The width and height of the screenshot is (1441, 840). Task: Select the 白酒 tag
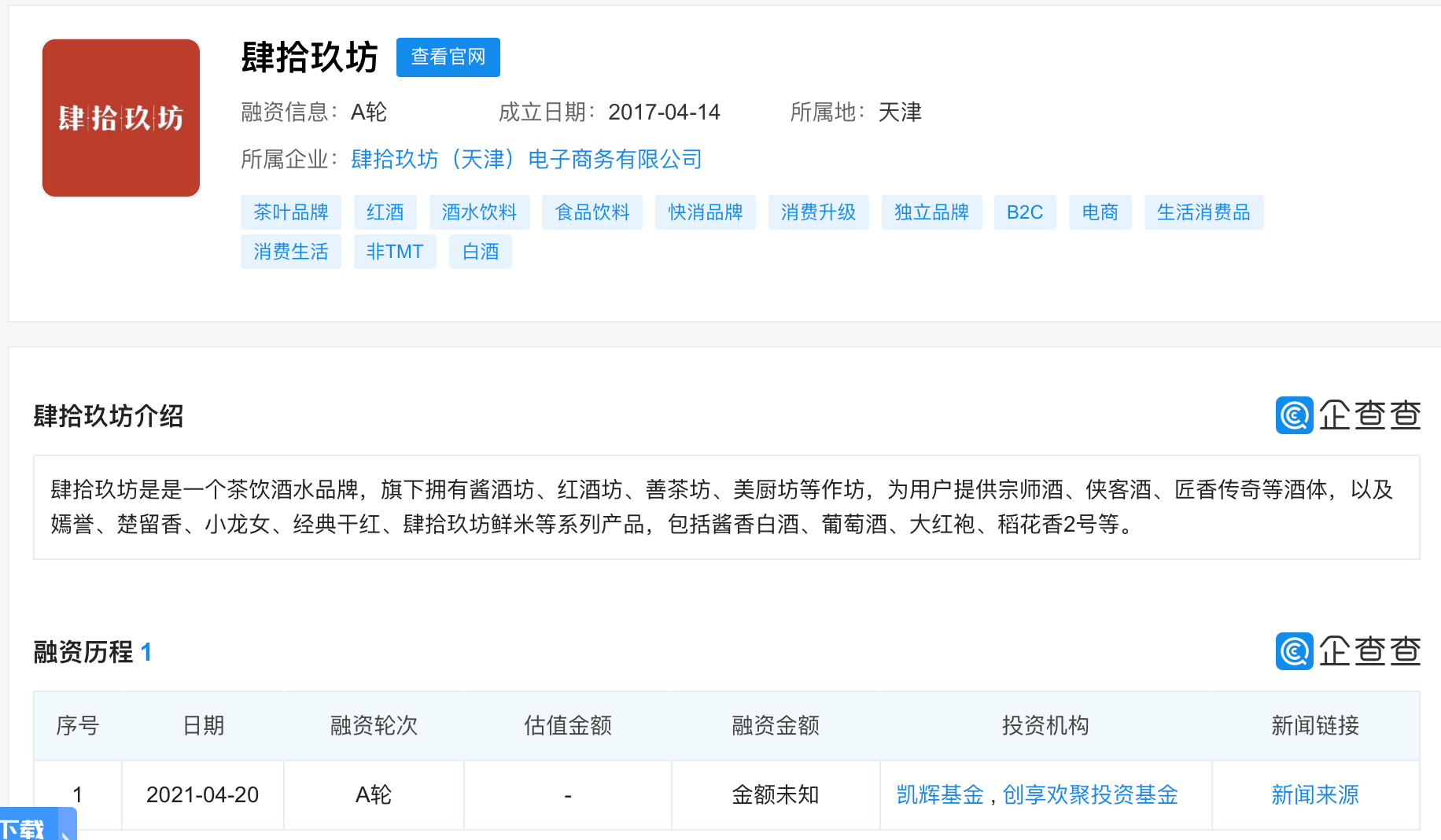click(481, 252)
